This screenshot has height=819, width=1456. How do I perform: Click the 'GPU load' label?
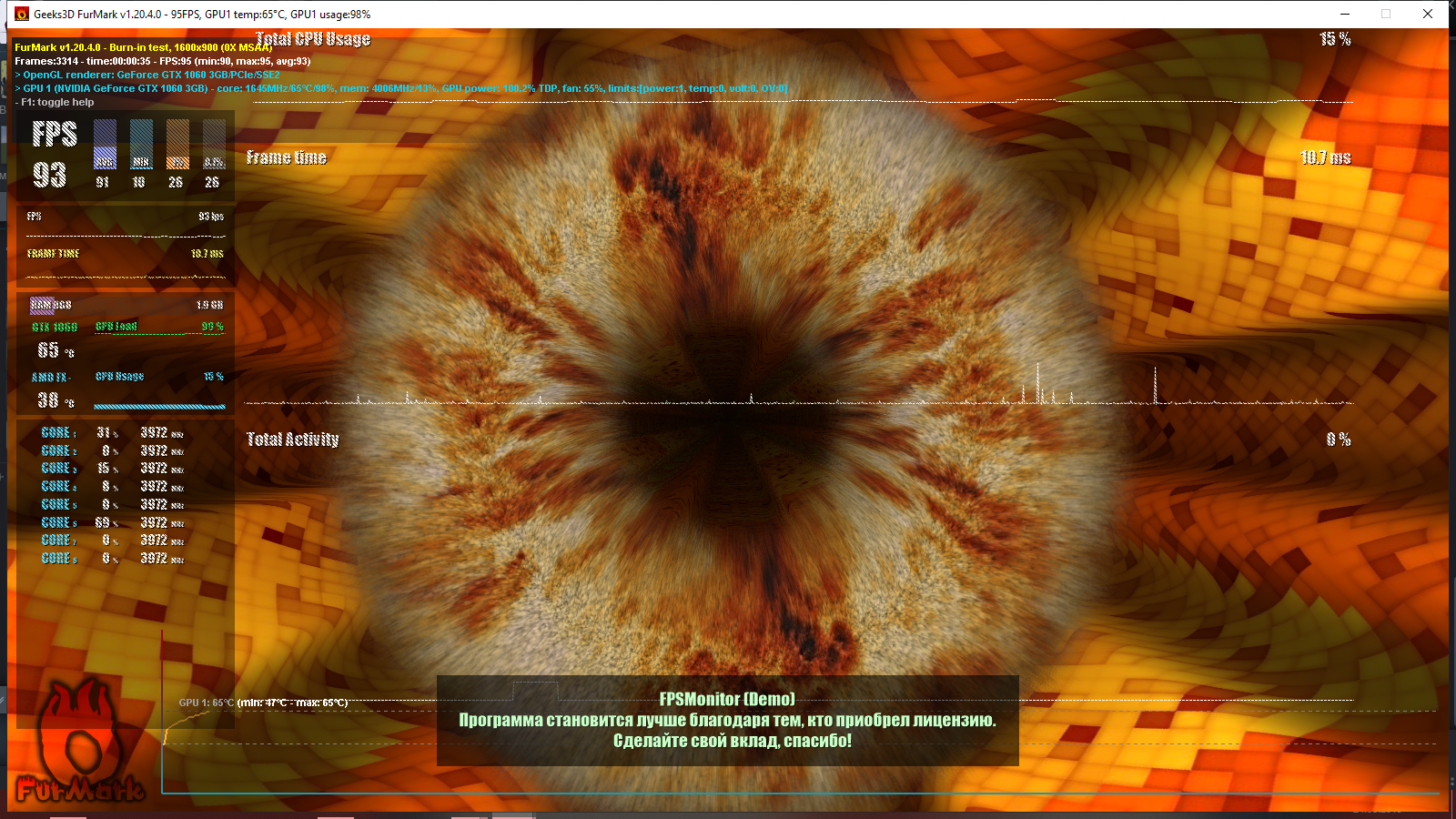[116, 326]
